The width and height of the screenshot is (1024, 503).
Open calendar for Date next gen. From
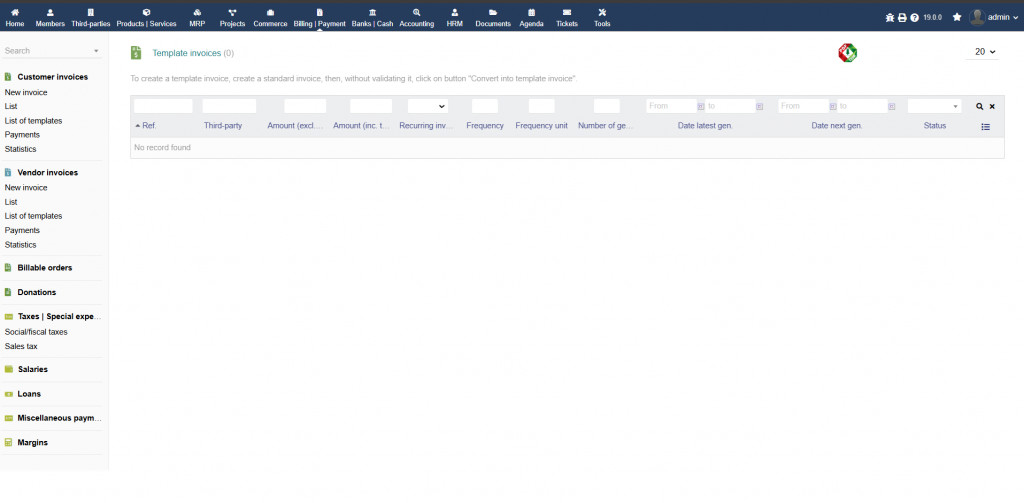(x=833, y=106)
